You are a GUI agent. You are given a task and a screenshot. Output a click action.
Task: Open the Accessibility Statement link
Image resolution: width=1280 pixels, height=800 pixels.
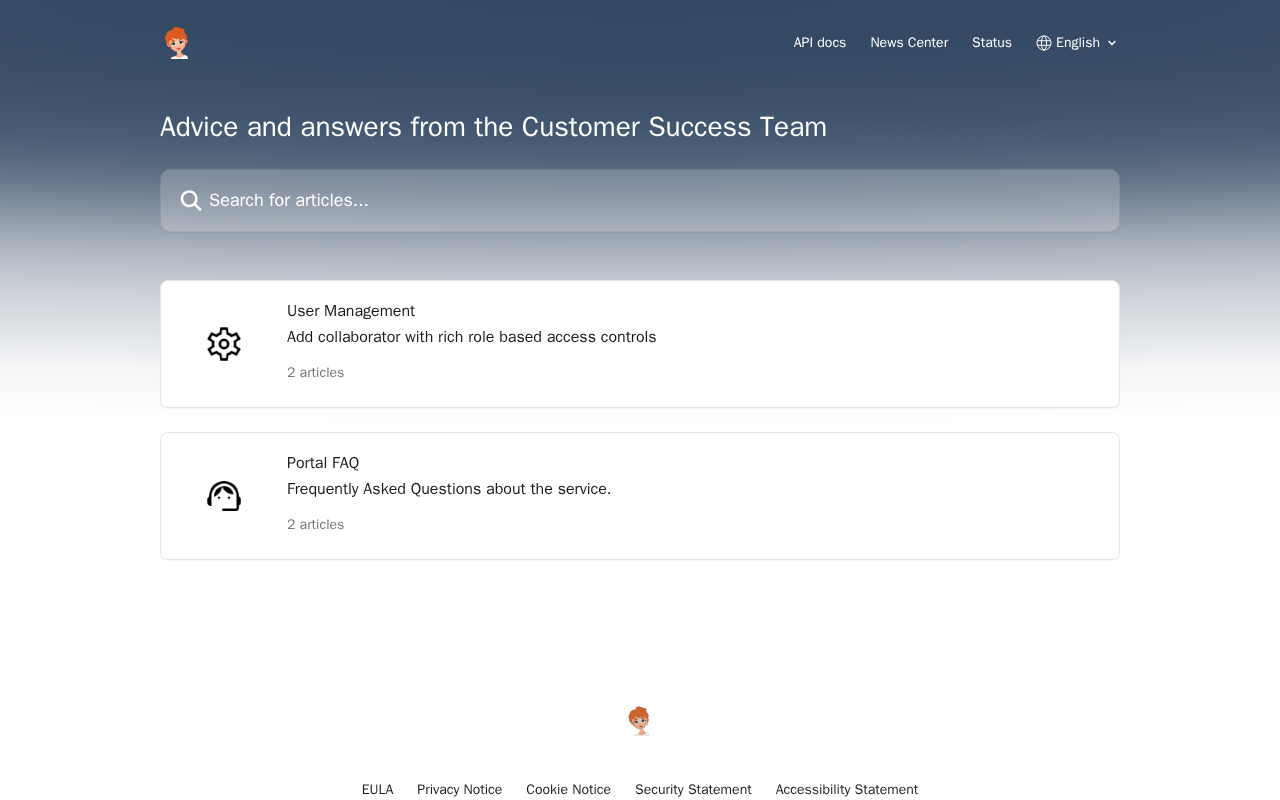coord(847,790)
